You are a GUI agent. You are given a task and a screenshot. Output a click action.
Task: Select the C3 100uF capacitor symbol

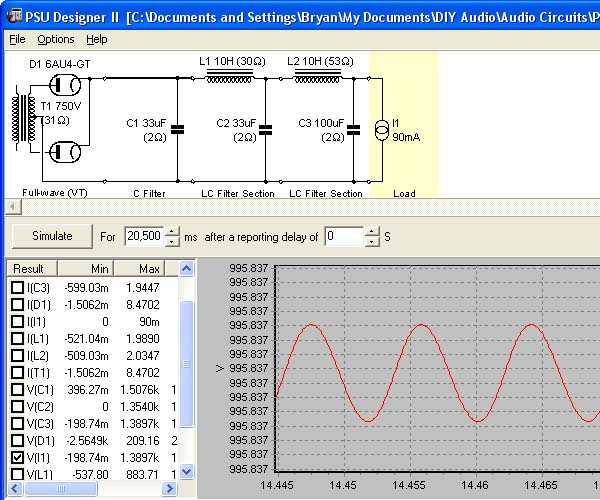[x=354, y=130]
